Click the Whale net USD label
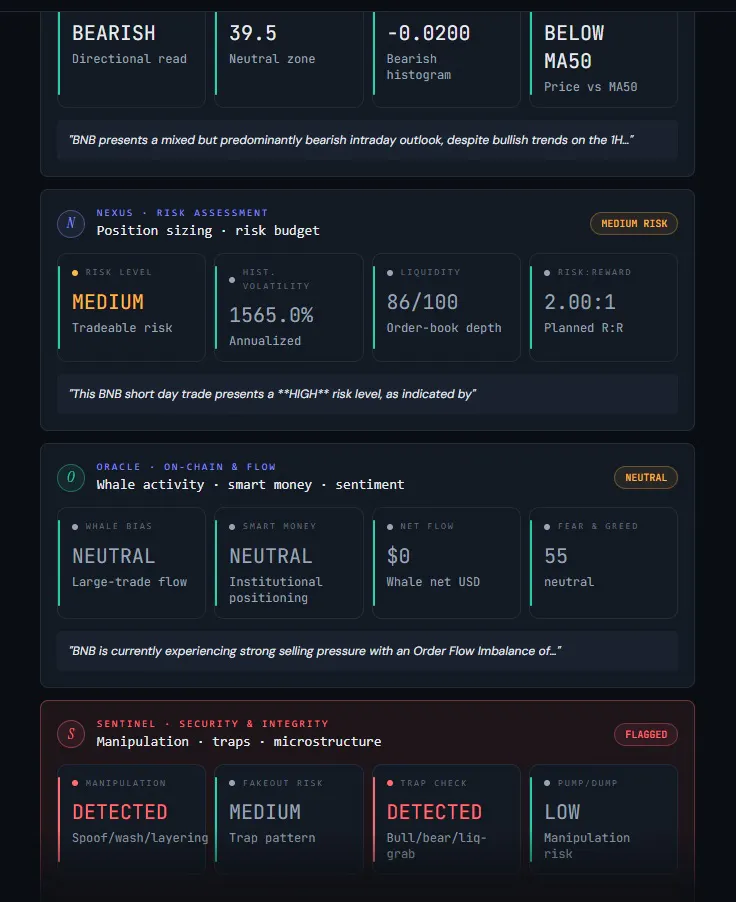 click(x=433, y=582)
